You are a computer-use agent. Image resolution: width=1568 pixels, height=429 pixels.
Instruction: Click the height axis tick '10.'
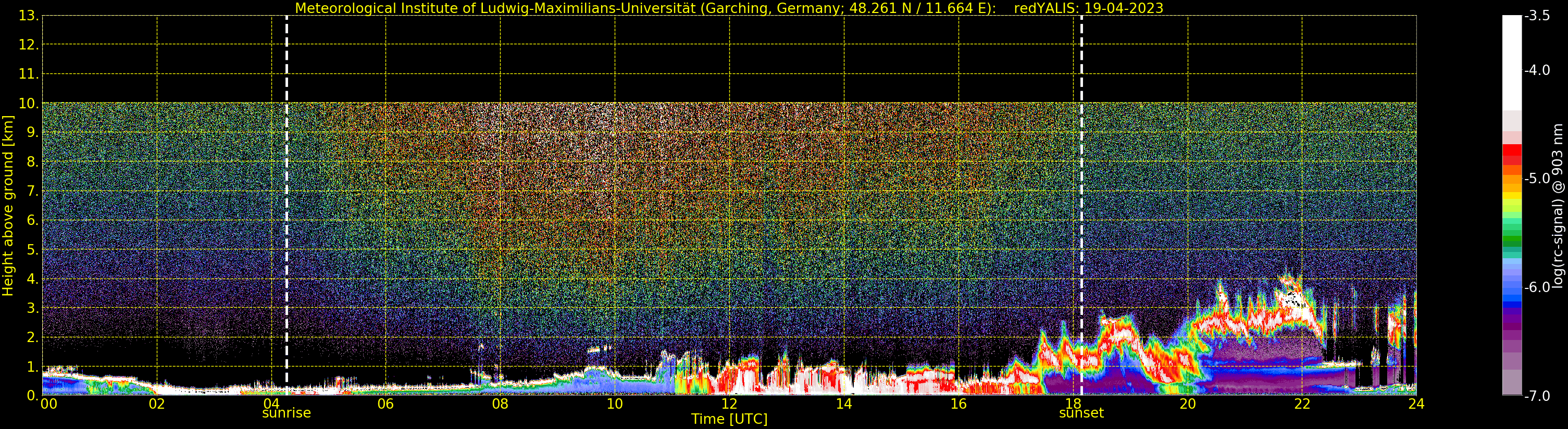(29, 104)
